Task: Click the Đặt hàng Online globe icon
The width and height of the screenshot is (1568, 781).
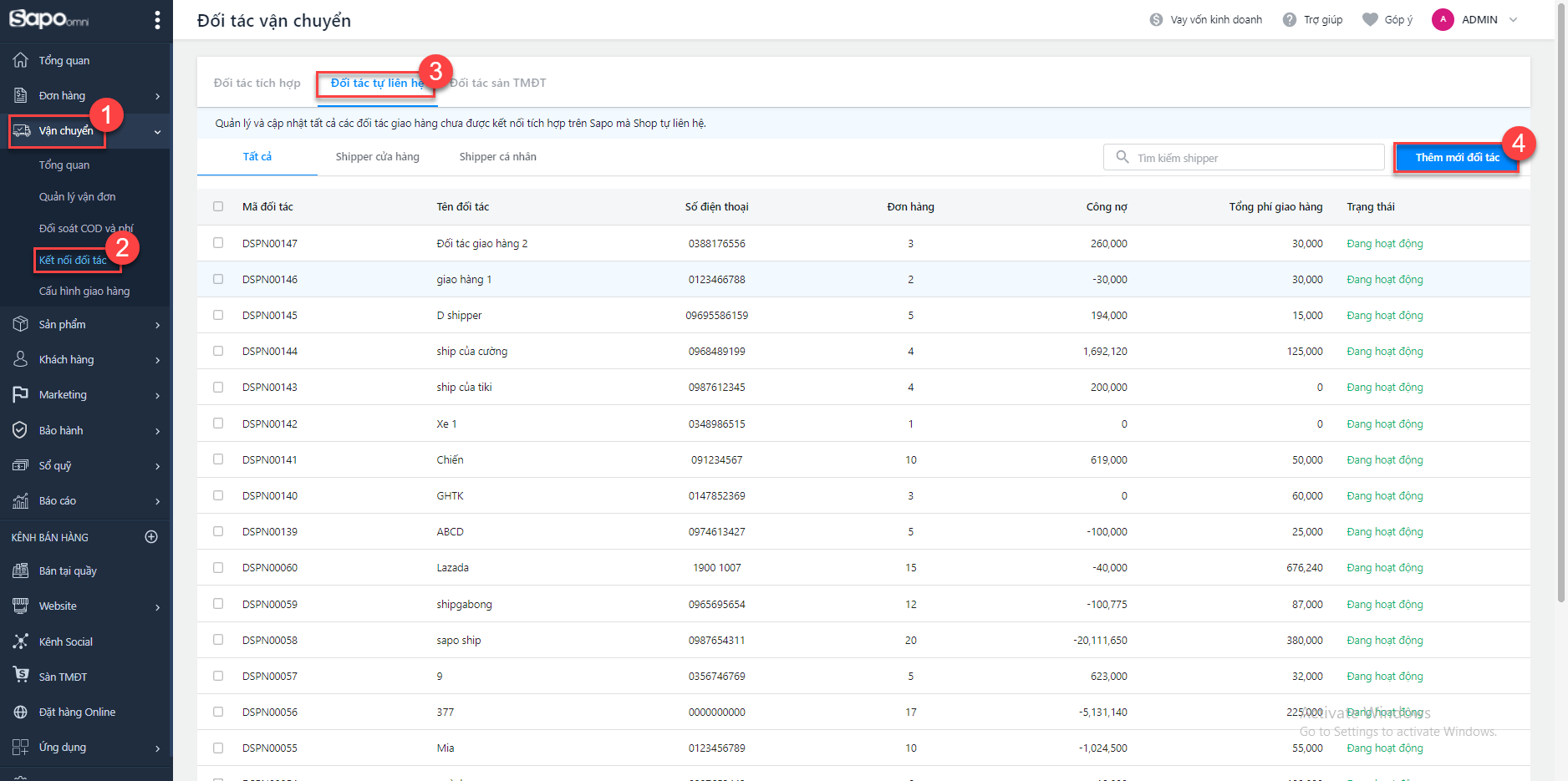Action: 21,712
